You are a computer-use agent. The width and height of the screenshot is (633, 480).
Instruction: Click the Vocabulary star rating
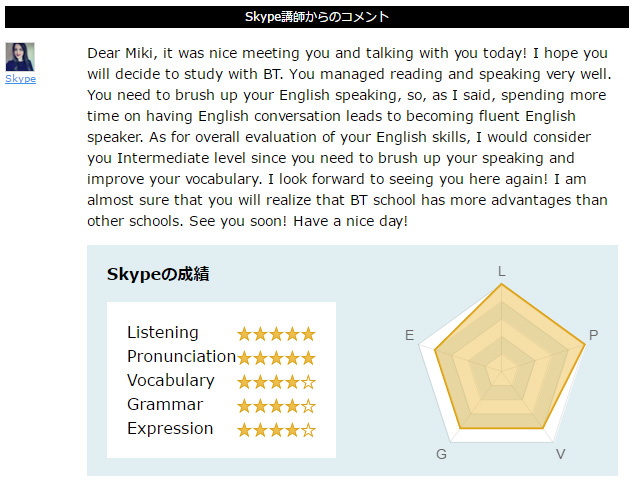click(276, 382)
